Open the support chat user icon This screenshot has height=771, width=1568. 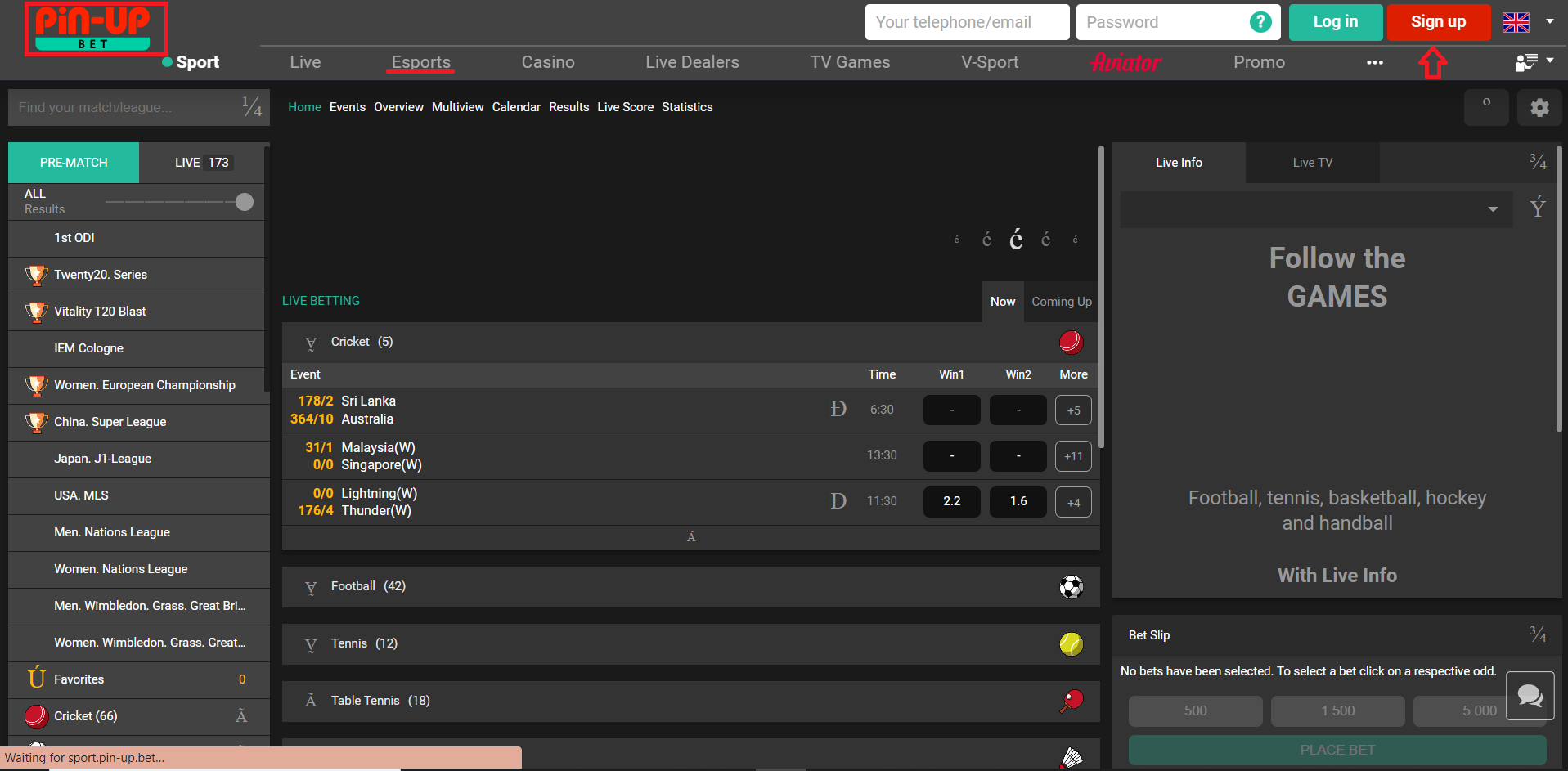(x=1526, y=62)
